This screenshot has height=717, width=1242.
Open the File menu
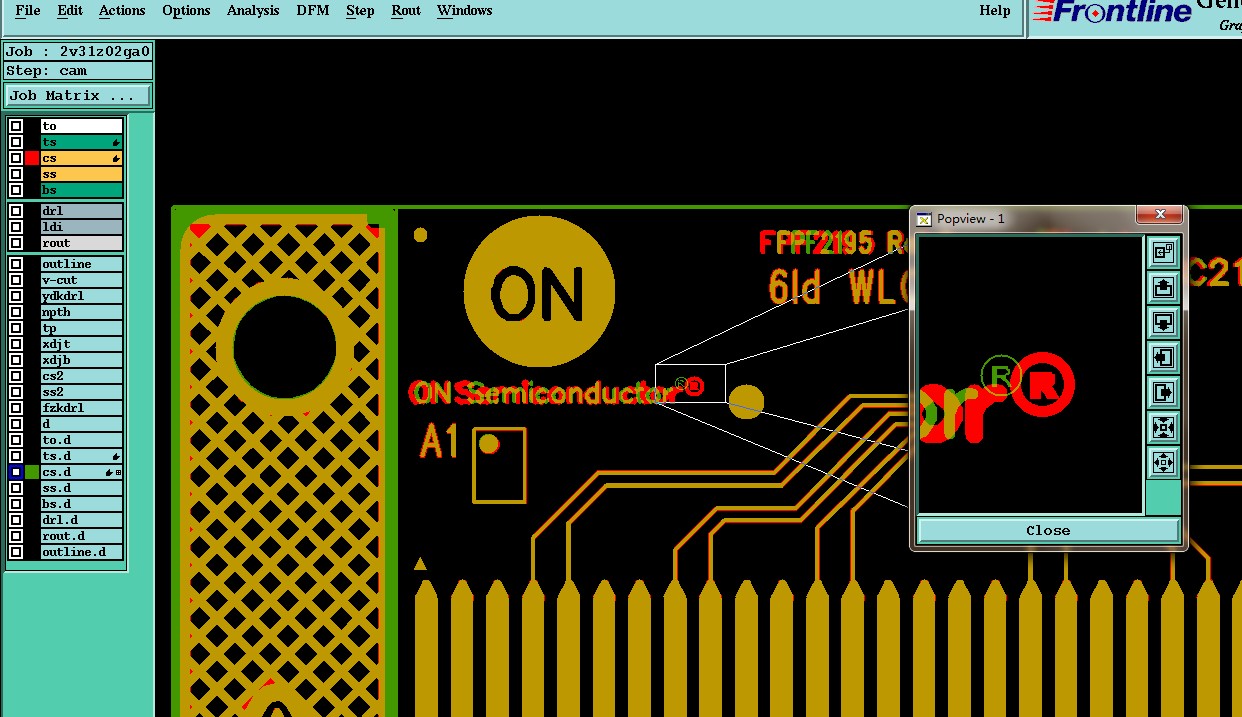pos(28,11)
